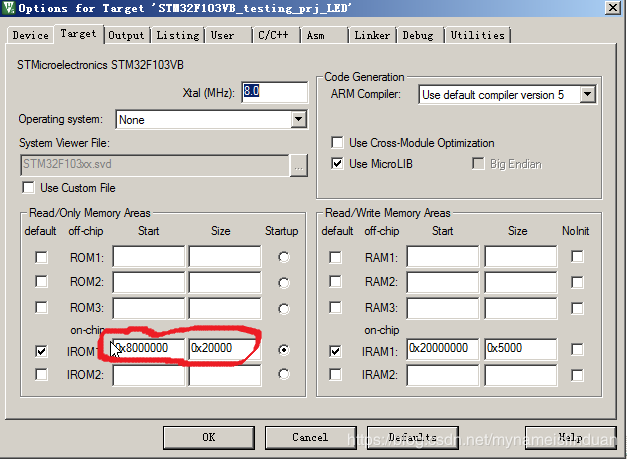
Task: Click the IRAM2 Start field
Action: pyautogui.click(x=443, y=375)
